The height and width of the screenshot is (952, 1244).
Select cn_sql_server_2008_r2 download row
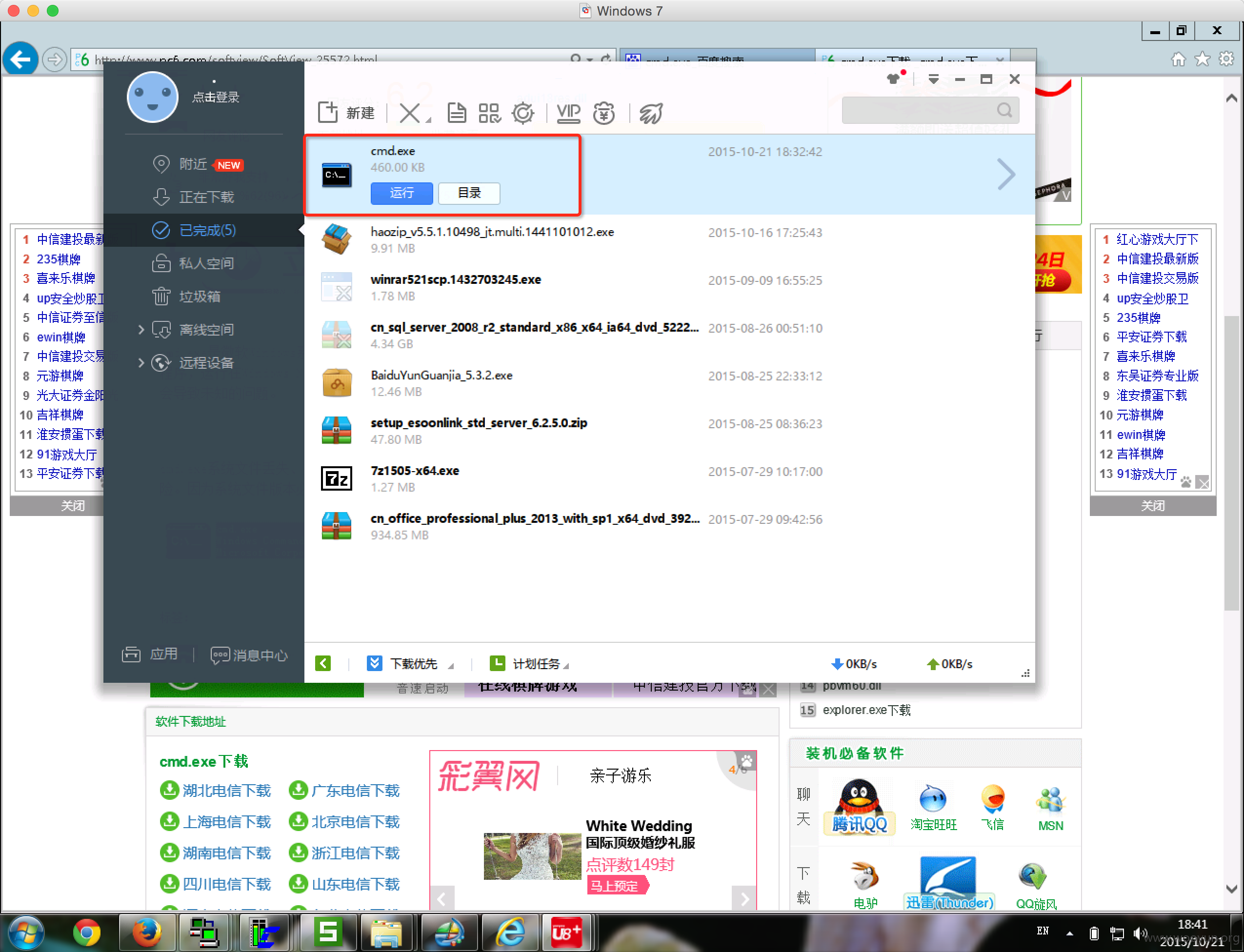point(669,335)
